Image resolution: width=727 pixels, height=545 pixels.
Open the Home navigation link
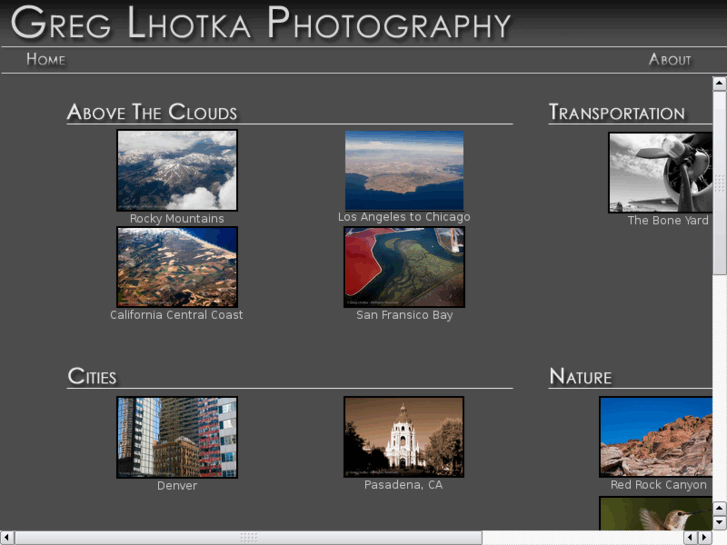pos(45,59)
